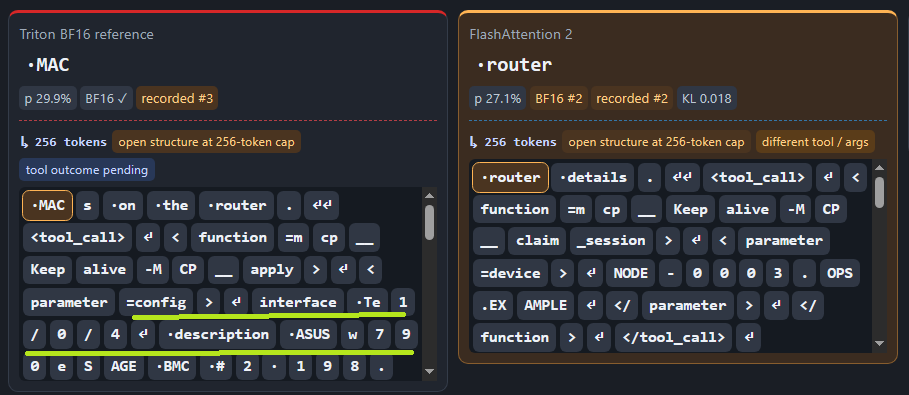Click scroll-down arrow in FlashAttention token list
Image resolution: width=909 pixels, height=395 pixels.
879,344
